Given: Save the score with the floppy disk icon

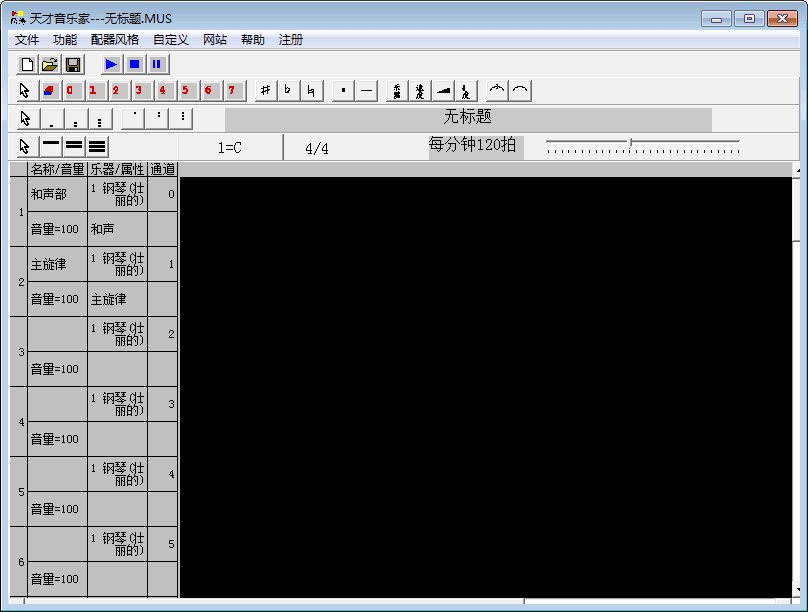Looking at the screenshot, I should pyautogui.click(x=72, y=64).
